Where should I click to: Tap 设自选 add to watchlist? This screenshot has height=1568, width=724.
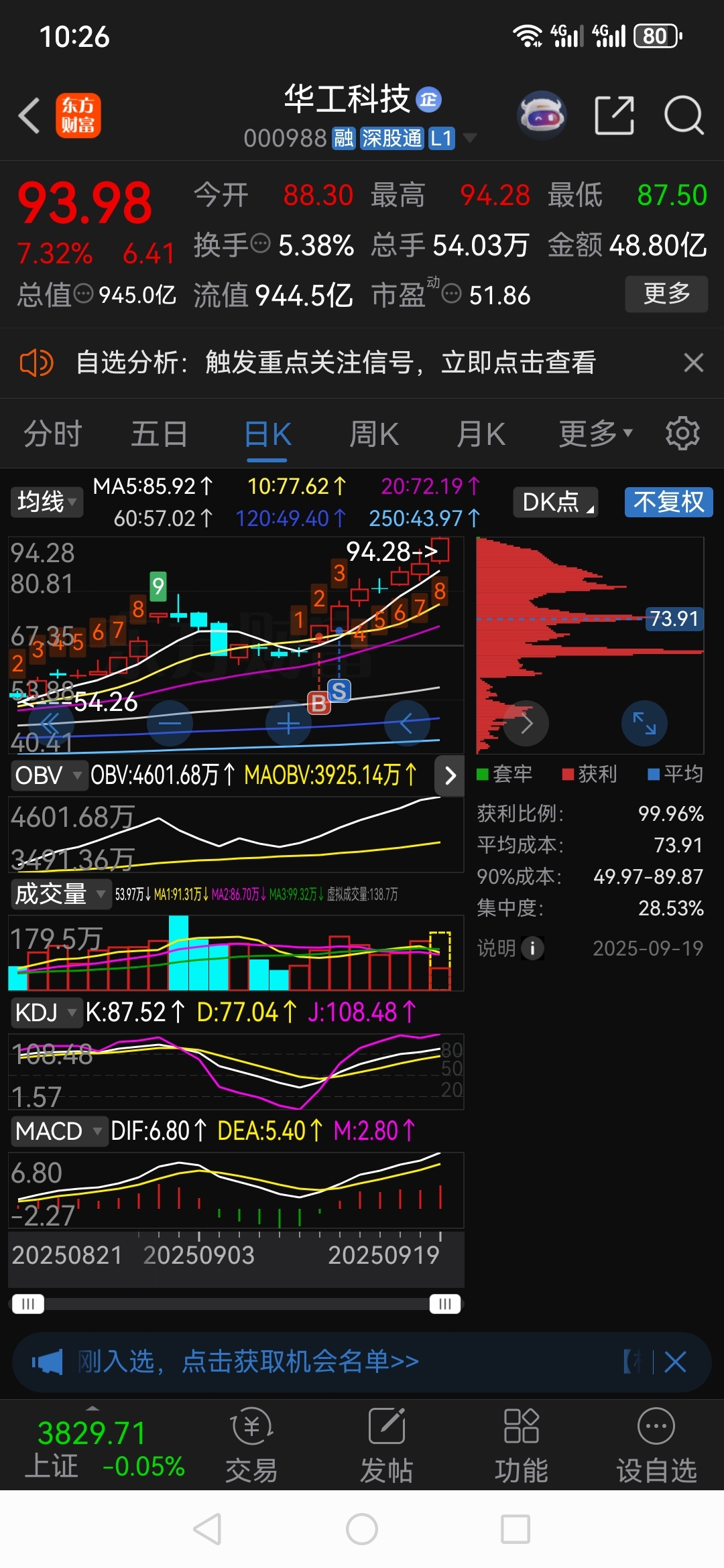click(656, 1443)
